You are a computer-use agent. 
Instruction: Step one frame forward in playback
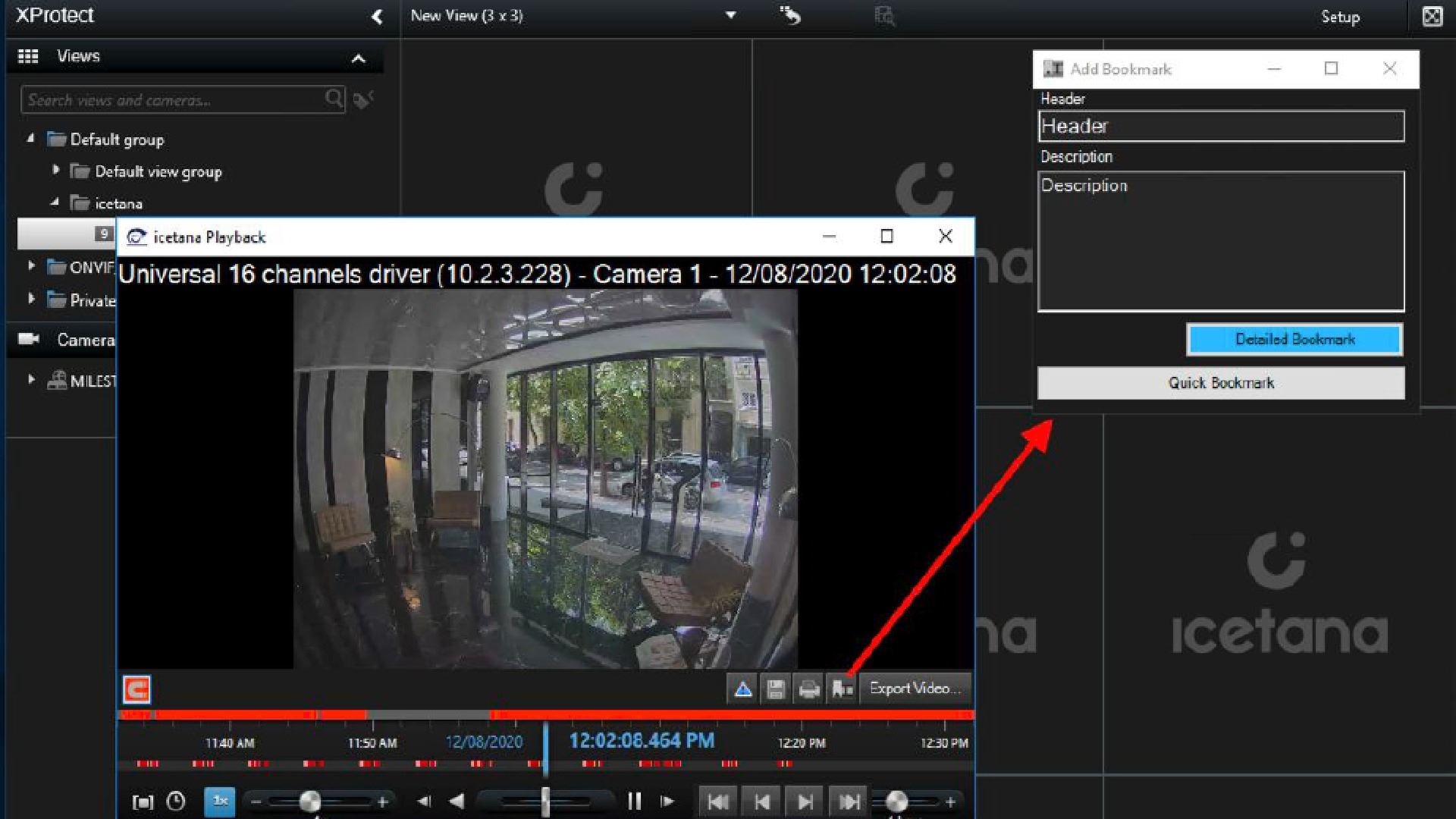point(667,802)
